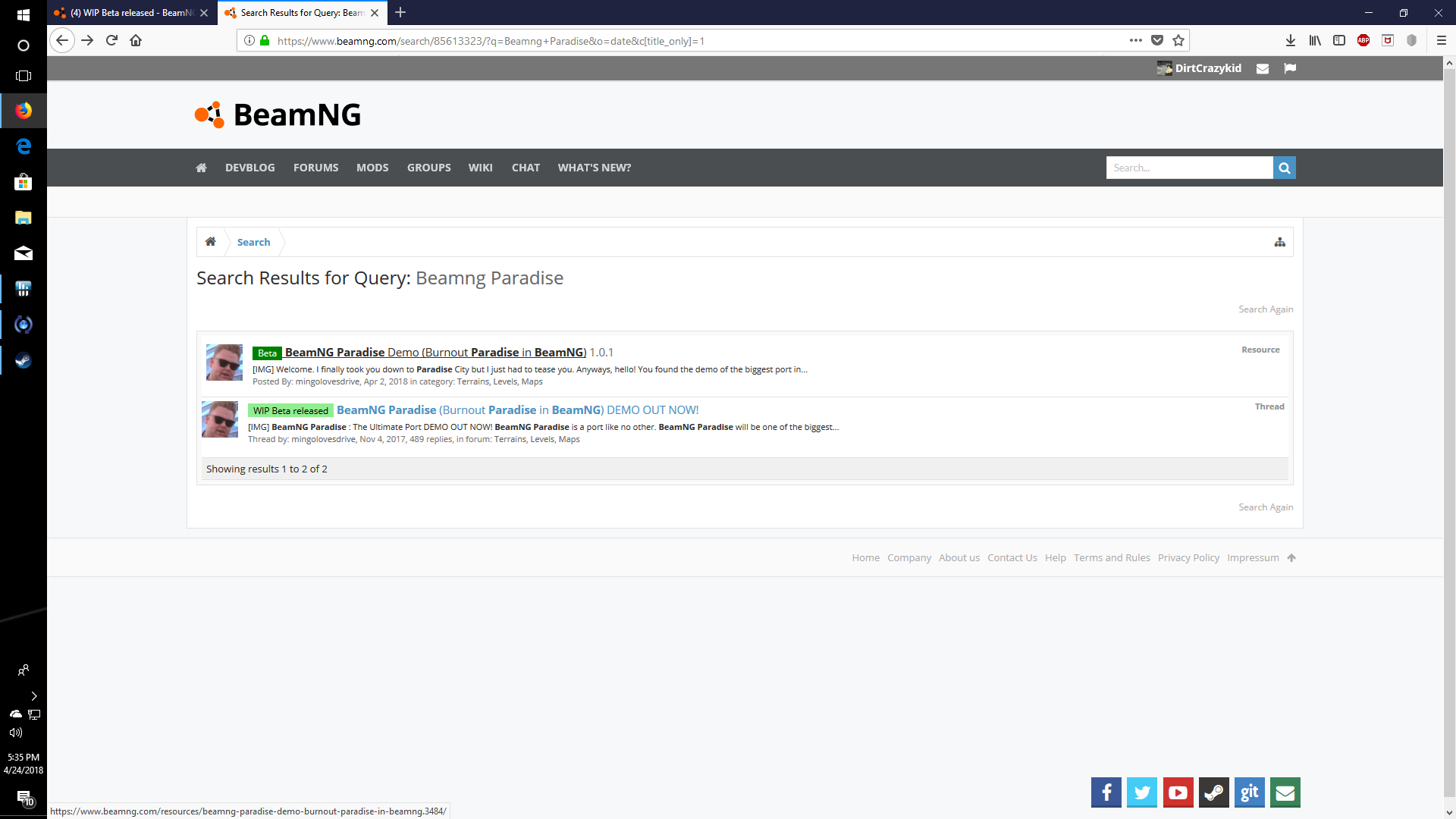Viewport: 1456px width, 819px height.
Task: Open inbox envelope icon beside DirtCrazykid
Action: coord(1263,68)
